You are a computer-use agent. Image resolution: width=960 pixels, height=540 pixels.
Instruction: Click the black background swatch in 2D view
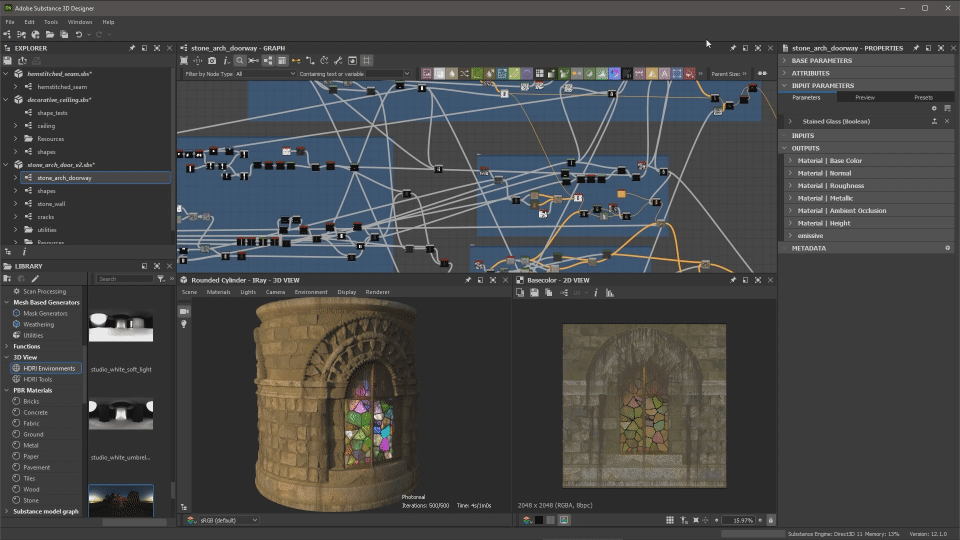point(539,520)
